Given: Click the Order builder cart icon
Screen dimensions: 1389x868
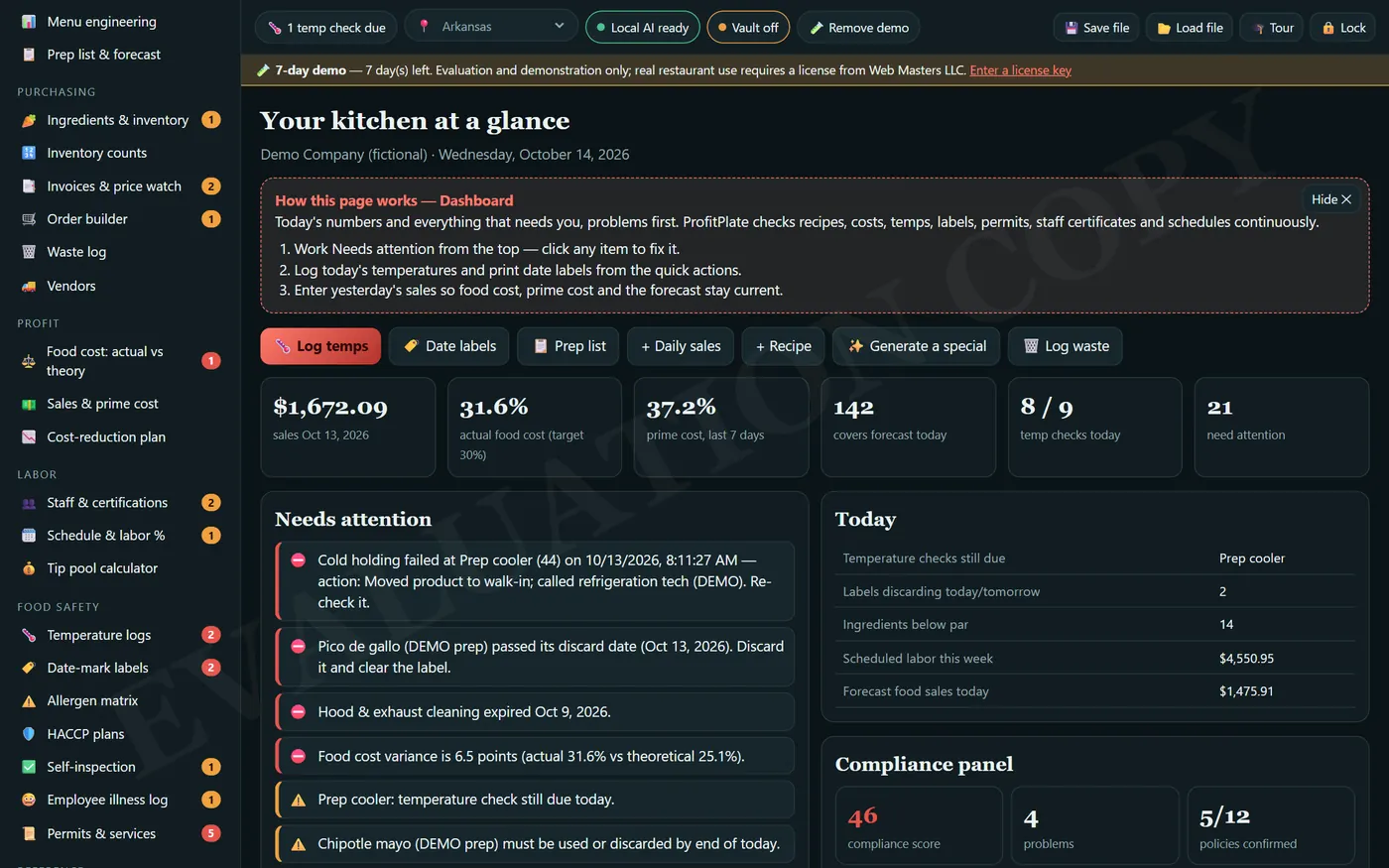Looking at the screenshot, I should [x=29, y=219].
